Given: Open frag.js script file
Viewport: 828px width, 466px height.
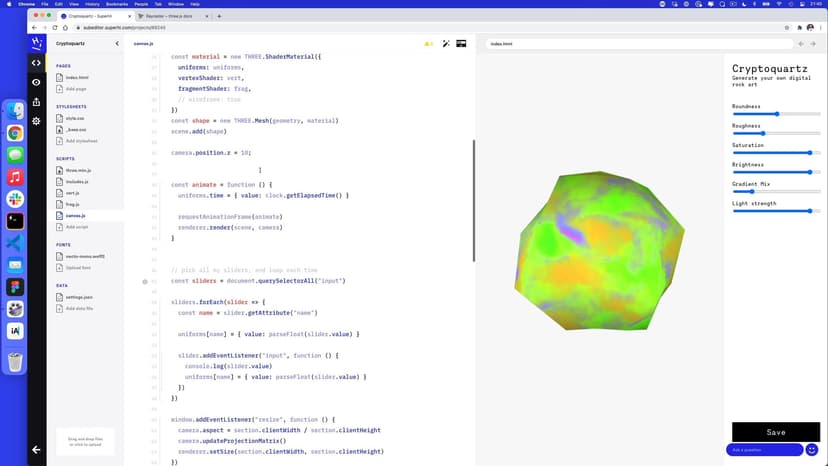Looking at the screenshot, I should (x=73, y=204).
